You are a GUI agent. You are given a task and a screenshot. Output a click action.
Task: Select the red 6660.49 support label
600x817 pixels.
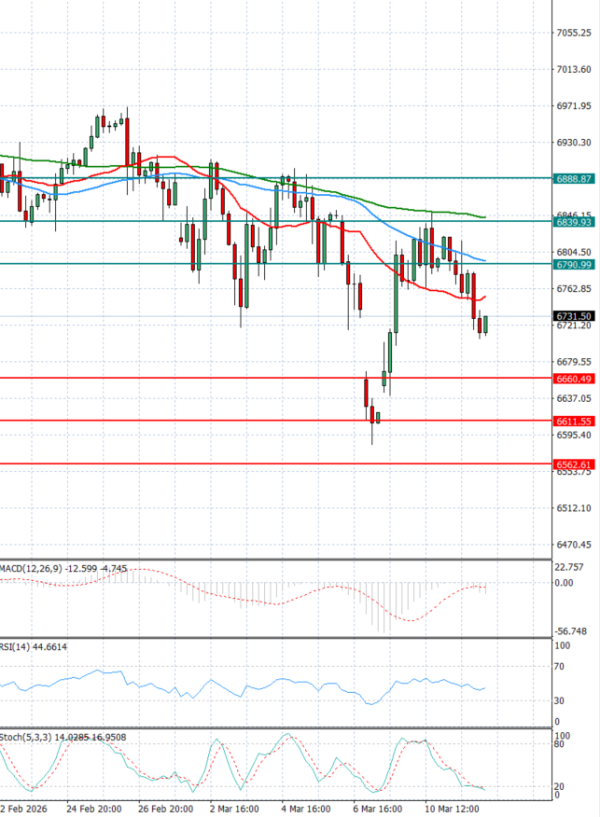tap(574, 379)
